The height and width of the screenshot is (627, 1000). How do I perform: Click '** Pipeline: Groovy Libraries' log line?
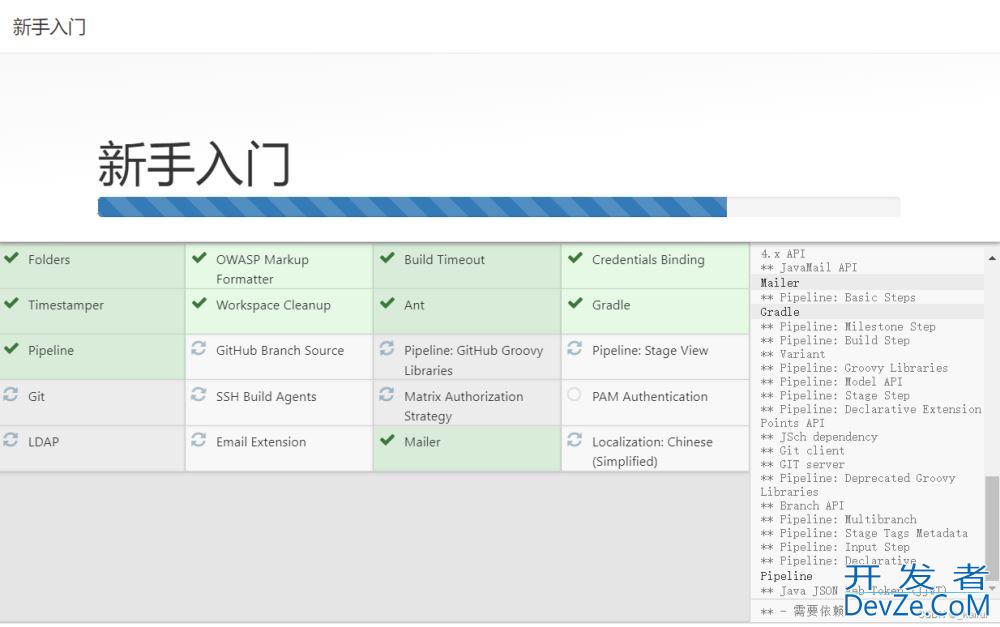pos(854,368)
